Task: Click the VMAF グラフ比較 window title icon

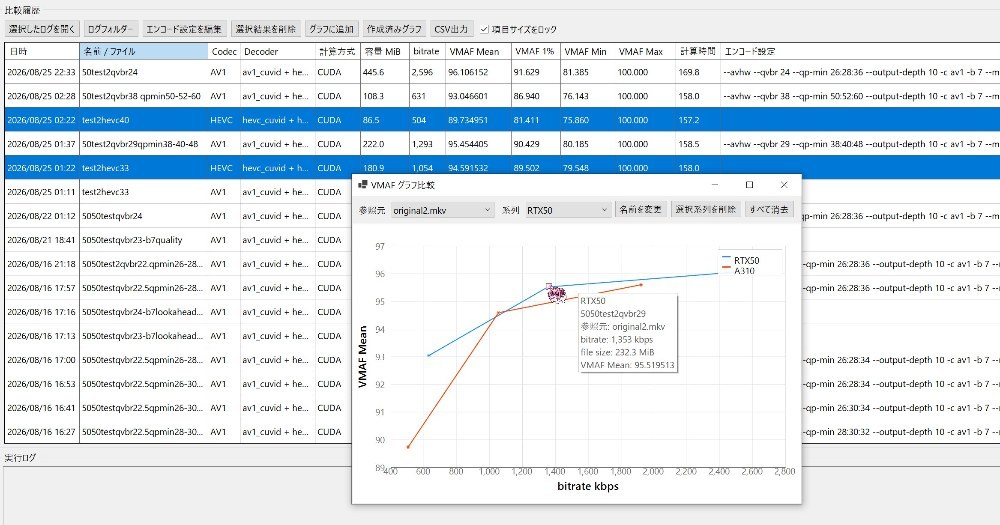Action: [362, 185]
